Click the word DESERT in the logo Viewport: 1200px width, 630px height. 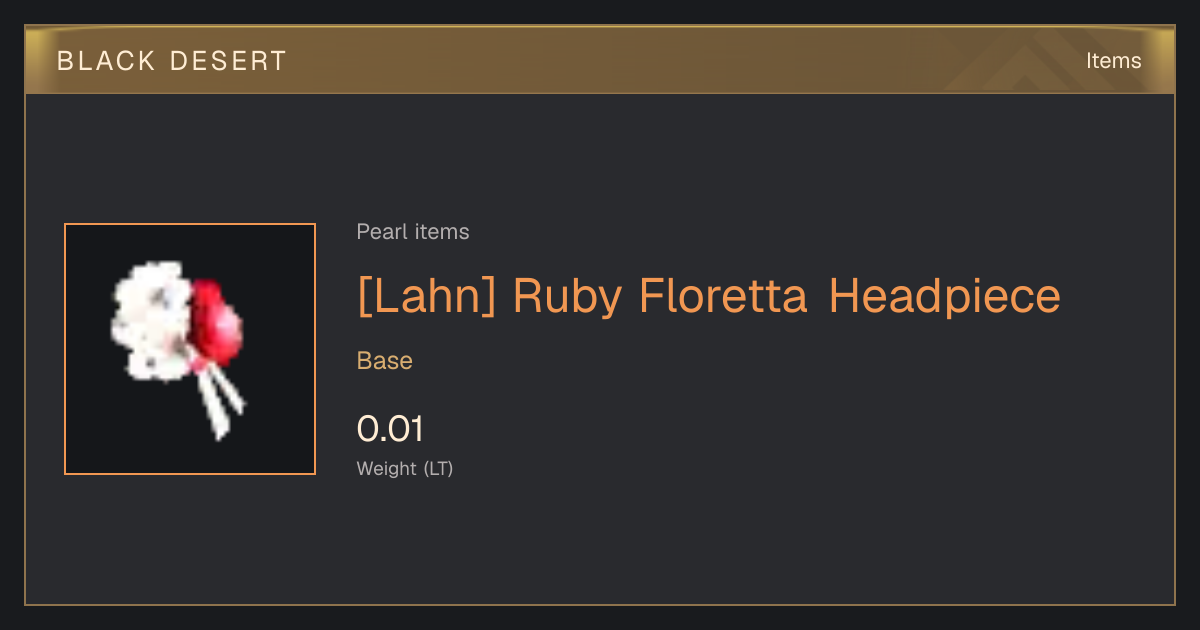click(228, 61)
